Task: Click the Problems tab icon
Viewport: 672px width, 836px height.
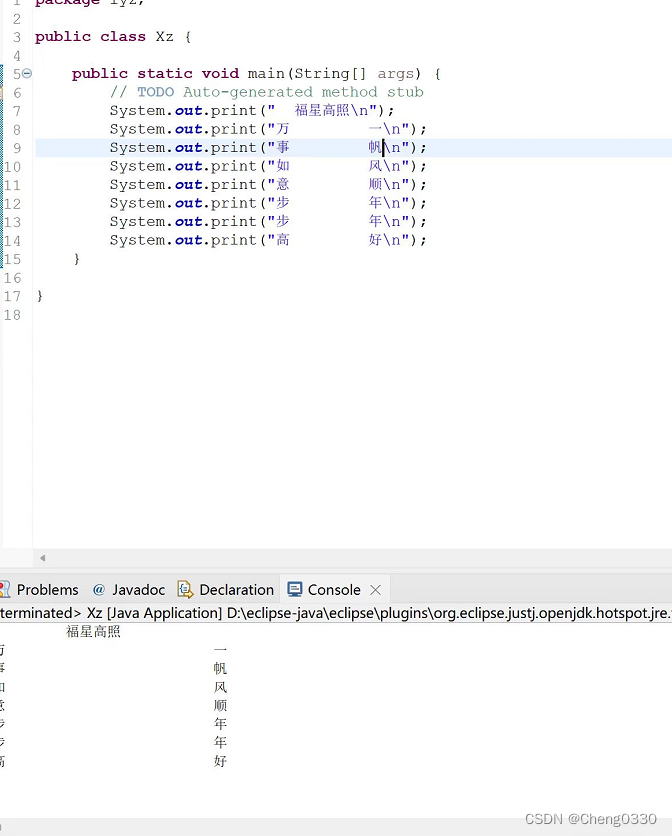Action: (5, 590)
